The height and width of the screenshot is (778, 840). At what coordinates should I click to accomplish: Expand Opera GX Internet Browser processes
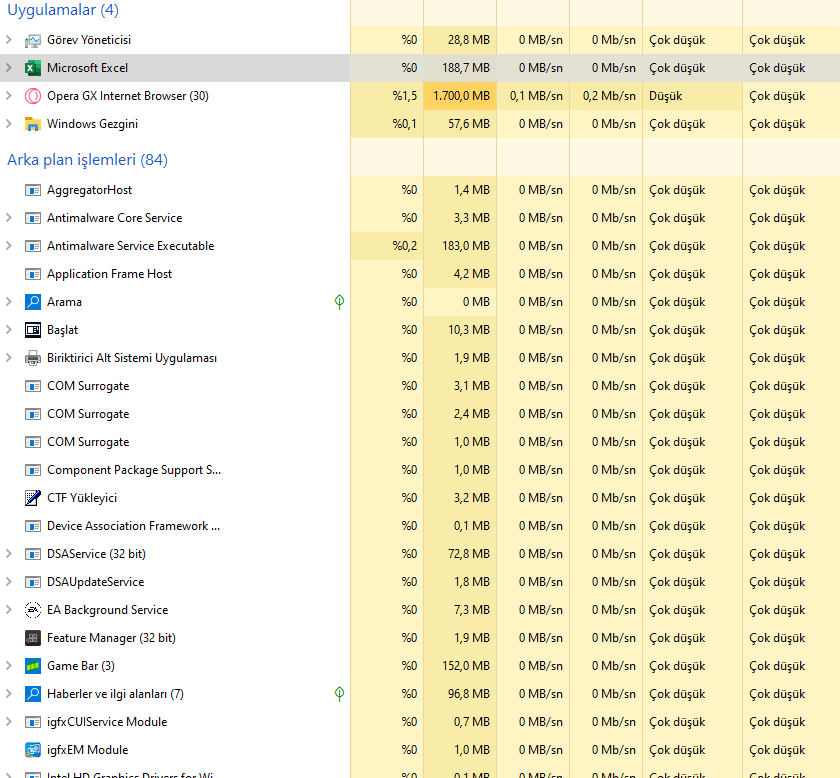tap(9, 95)
